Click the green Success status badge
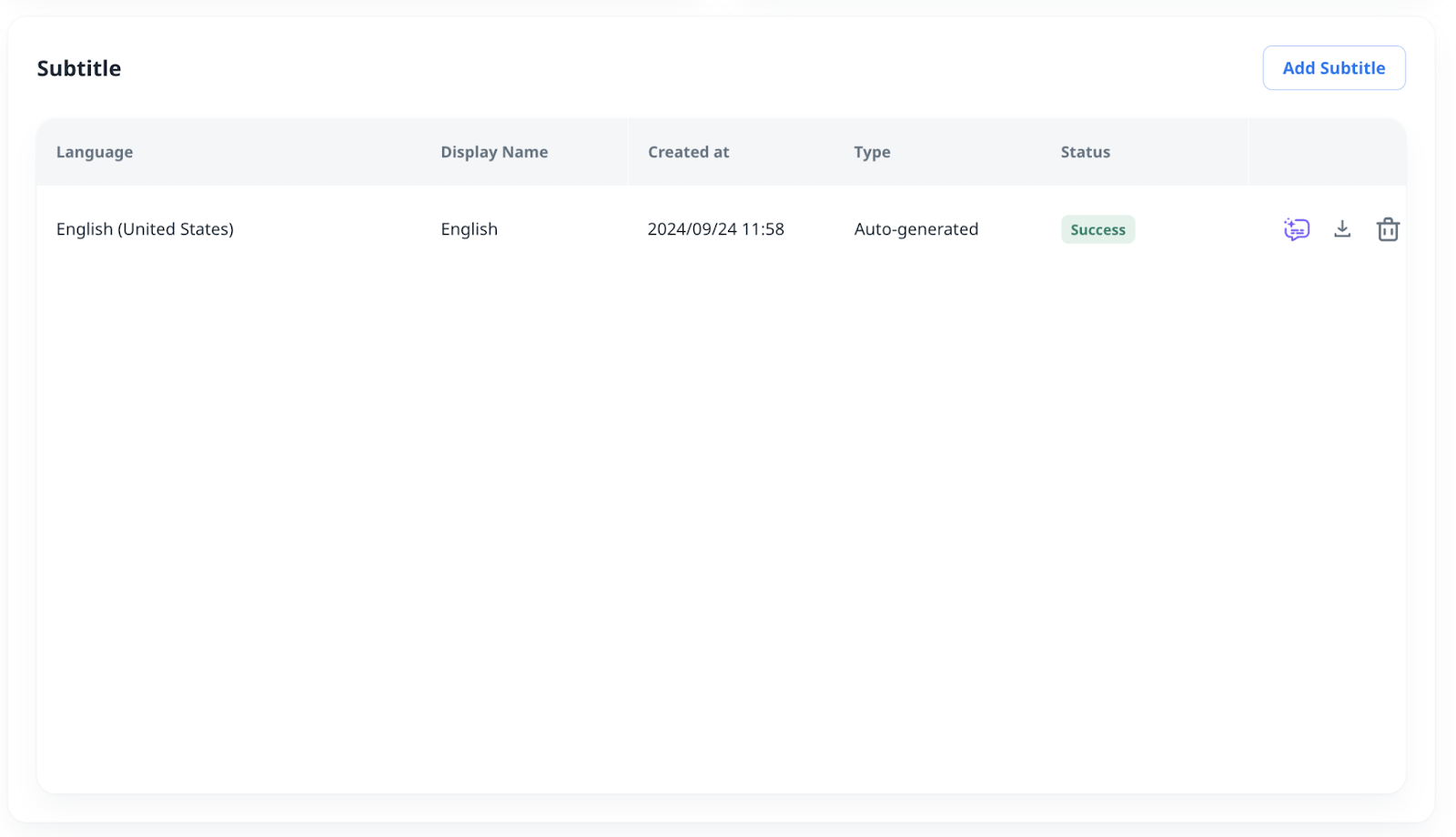This screenshot has width=1456, height=837. [1097, 229]
